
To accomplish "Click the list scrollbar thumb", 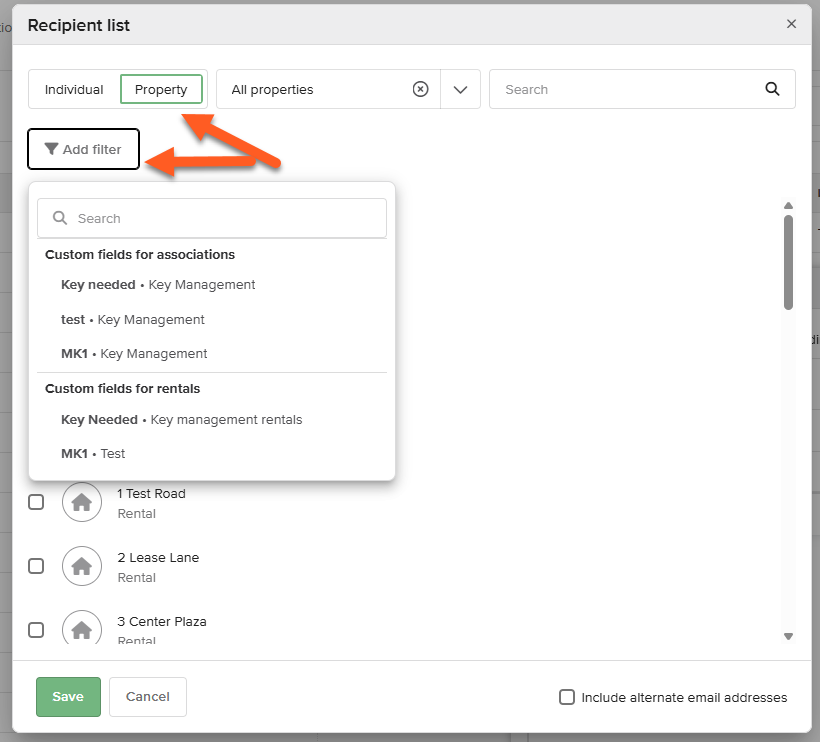I will (789, 262).
